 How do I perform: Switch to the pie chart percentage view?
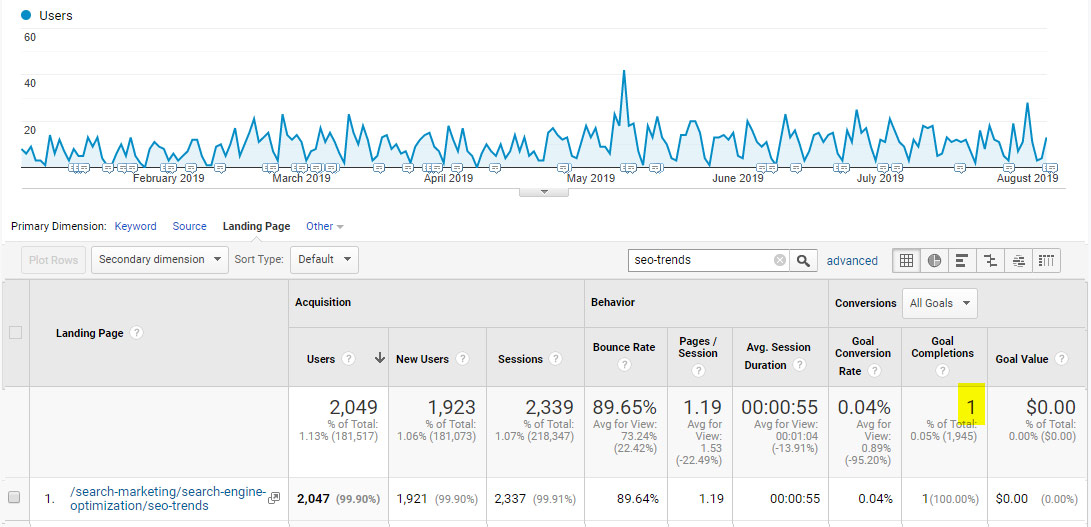click(934, 260)
